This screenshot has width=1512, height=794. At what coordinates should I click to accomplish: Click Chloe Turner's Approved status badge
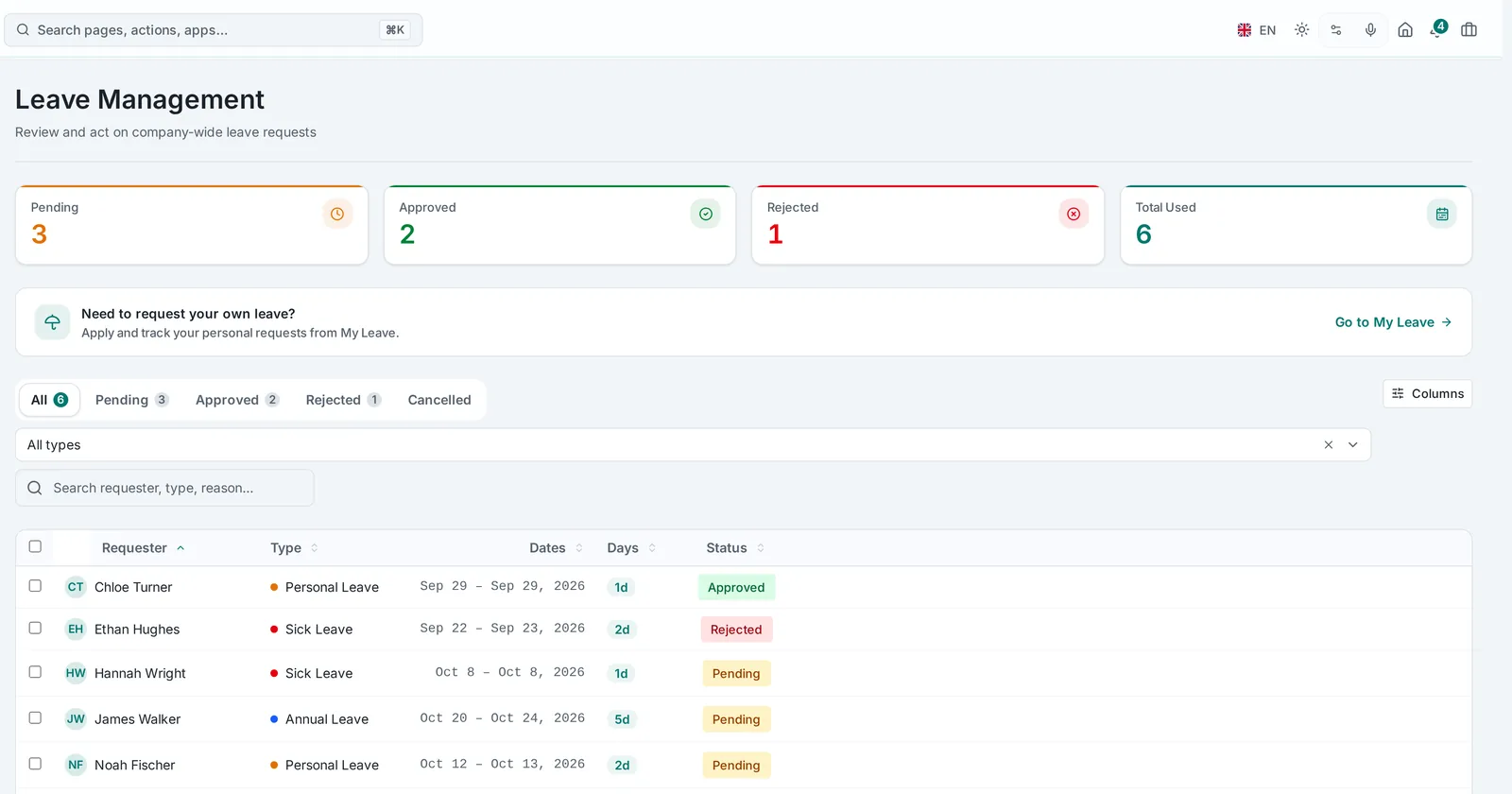(x=736, y=587)
